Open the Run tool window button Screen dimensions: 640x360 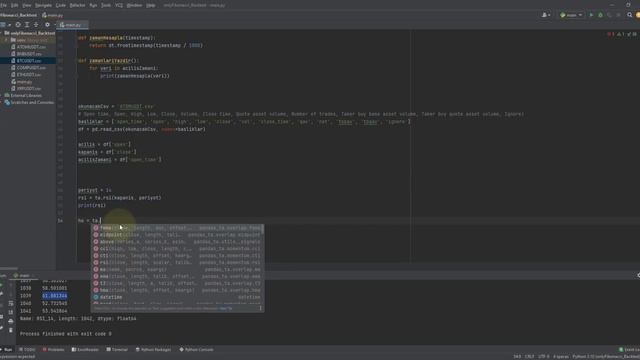pos(6,350)
